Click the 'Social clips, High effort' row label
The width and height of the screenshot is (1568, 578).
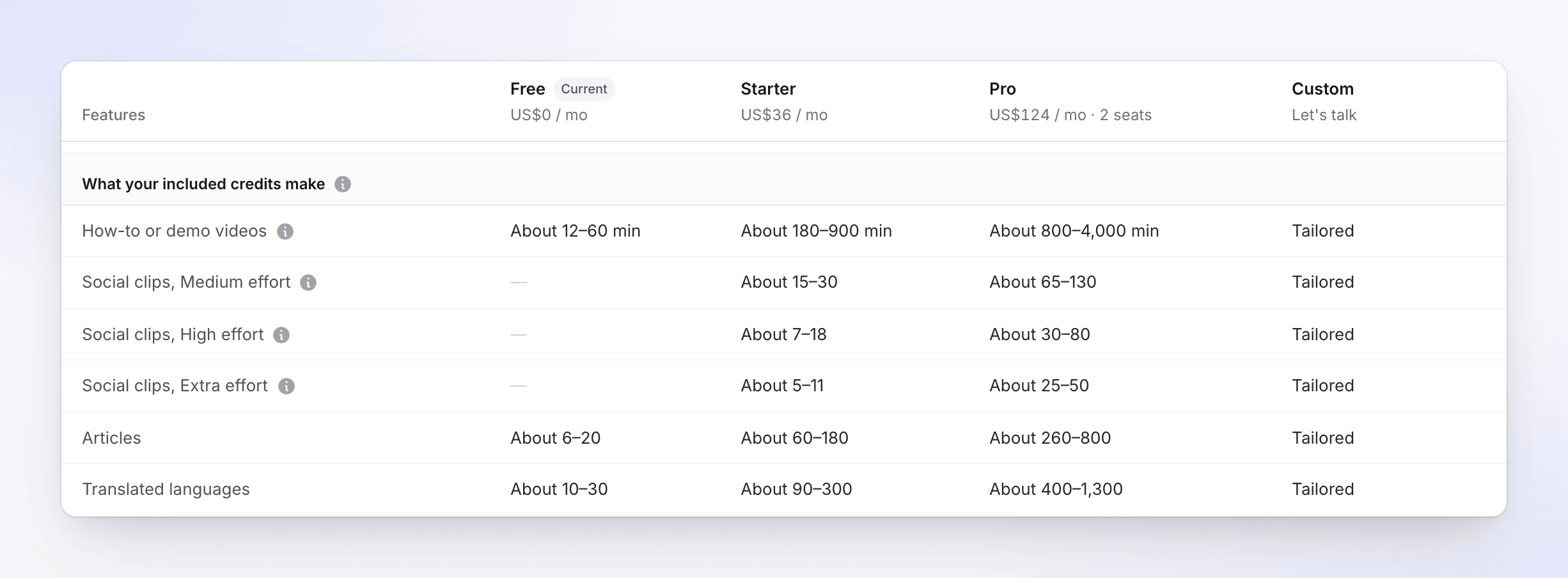pyautogui.click(x=173, y=334)
